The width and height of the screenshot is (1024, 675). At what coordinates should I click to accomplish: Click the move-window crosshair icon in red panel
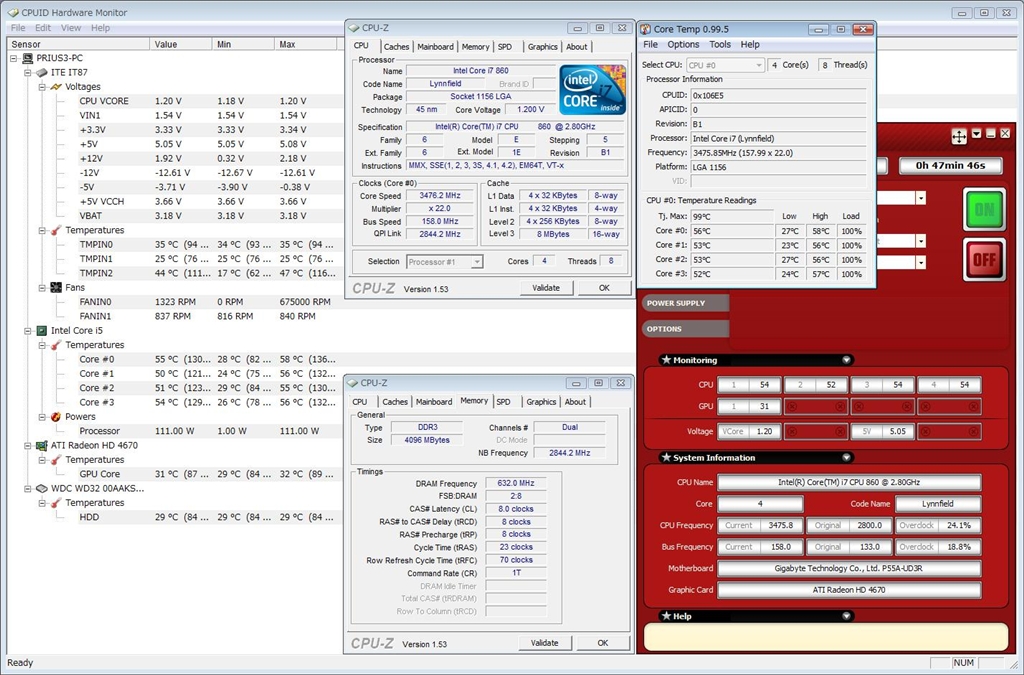pyautogui.click(x=958, y=135)
